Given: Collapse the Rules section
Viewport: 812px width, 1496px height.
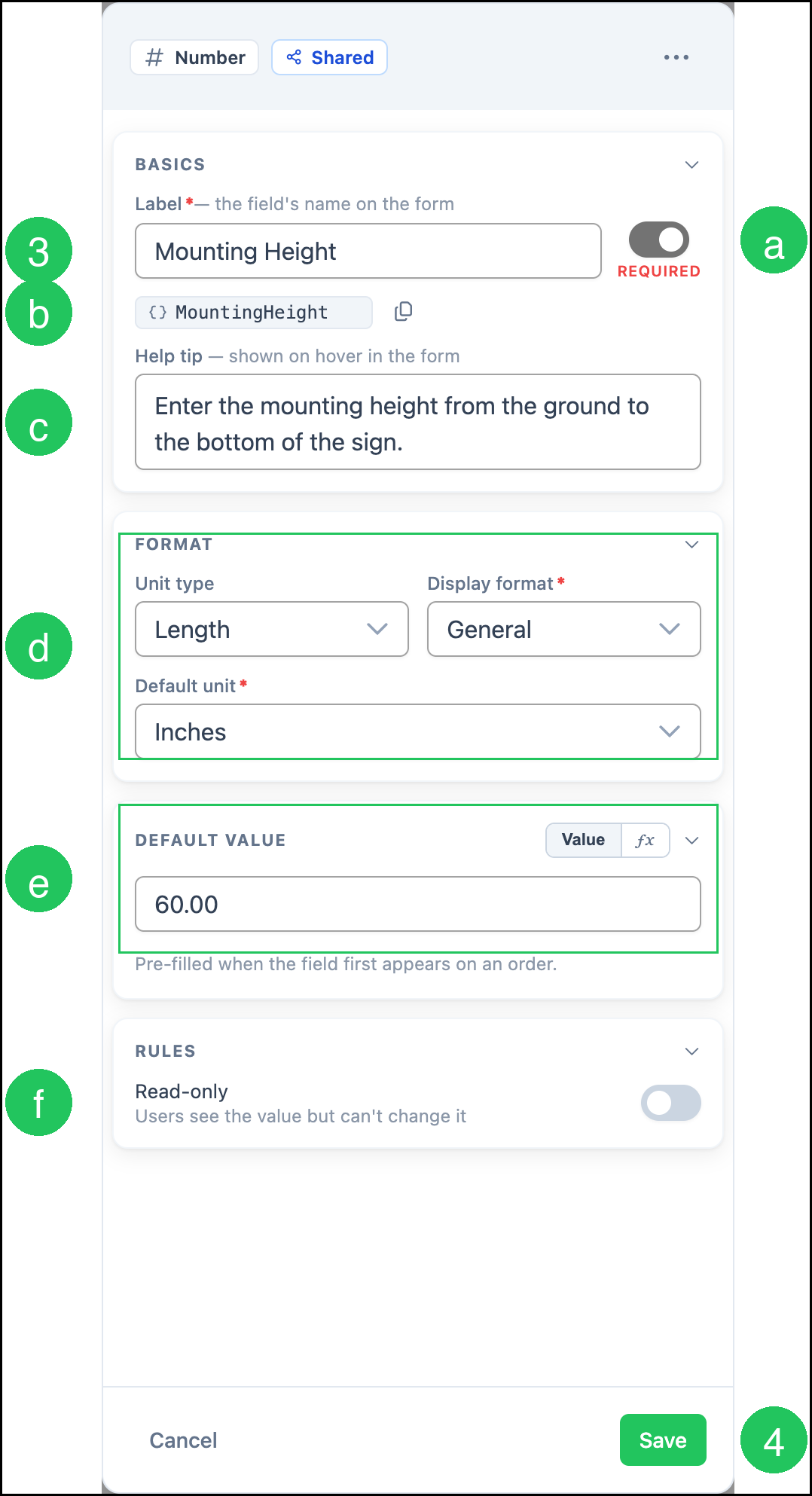Looking at the screenshot, I should tap(691, 1051).
